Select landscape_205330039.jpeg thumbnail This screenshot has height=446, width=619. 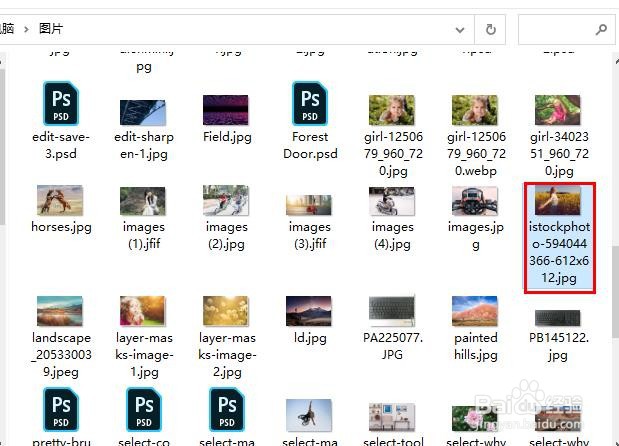coord(60,311)
